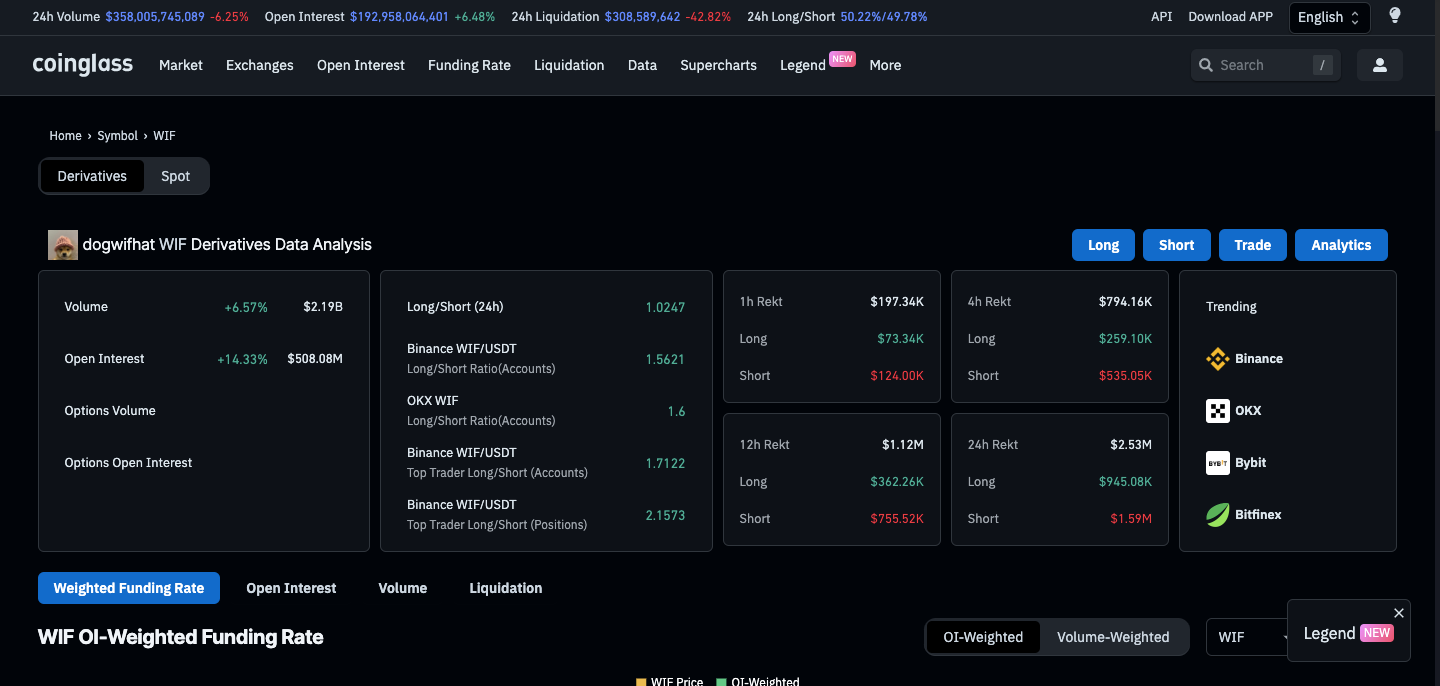1440x686 pixels.
Task: Click the API link
Action: (x=1161, y=17)
